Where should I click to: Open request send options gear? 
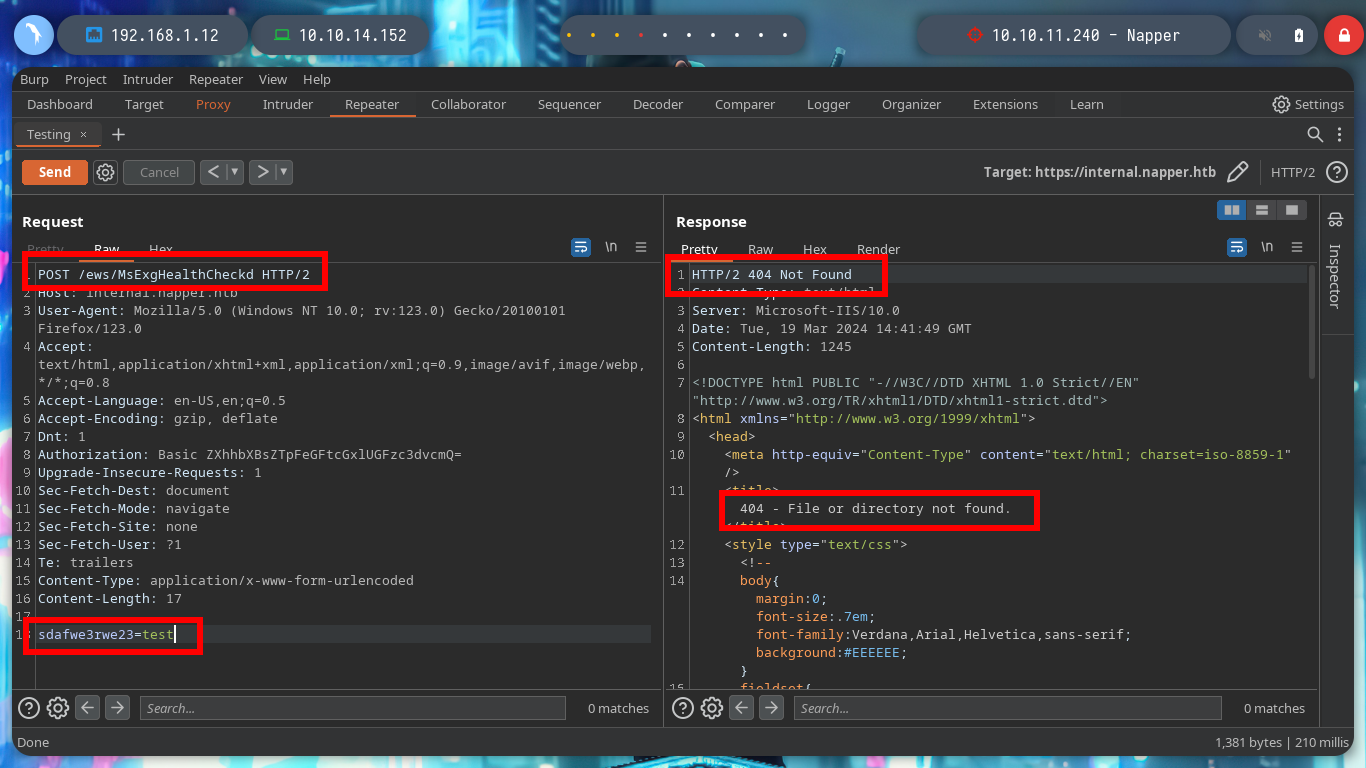pyautogui.click(x=105, y=172)
